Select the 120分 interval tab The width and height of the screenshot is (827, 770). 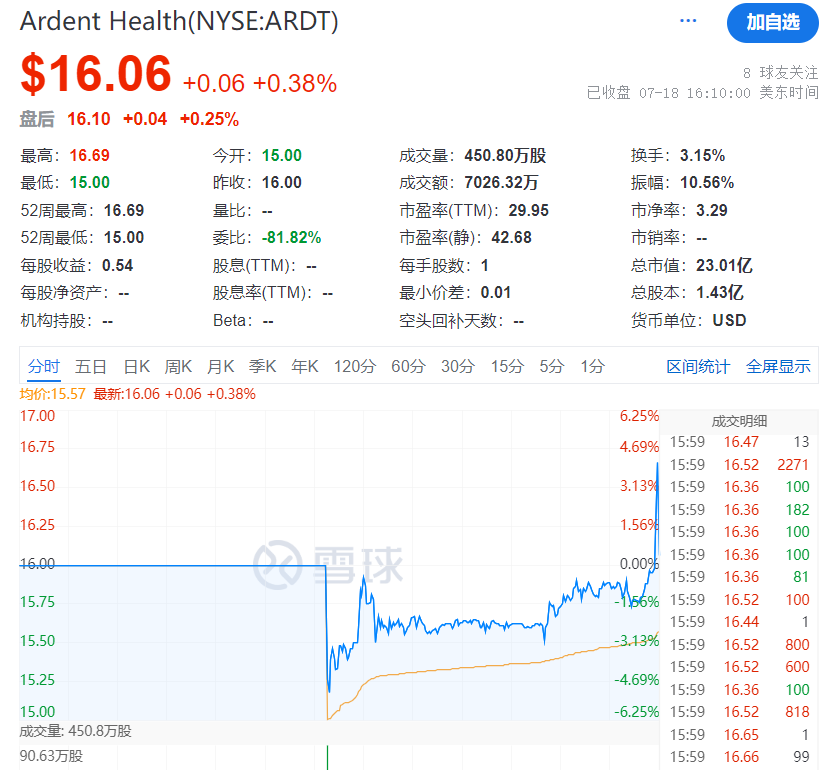click(354, 366)
